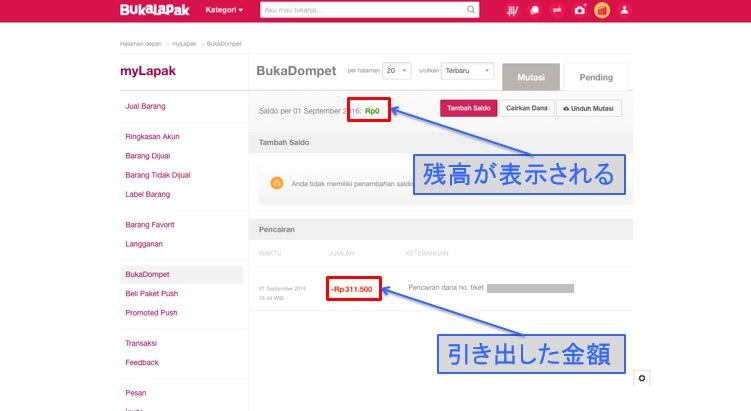Open Promoted Push in sidebar
The height and width of the screenshot is (411, 751).
tap(151, 313)
